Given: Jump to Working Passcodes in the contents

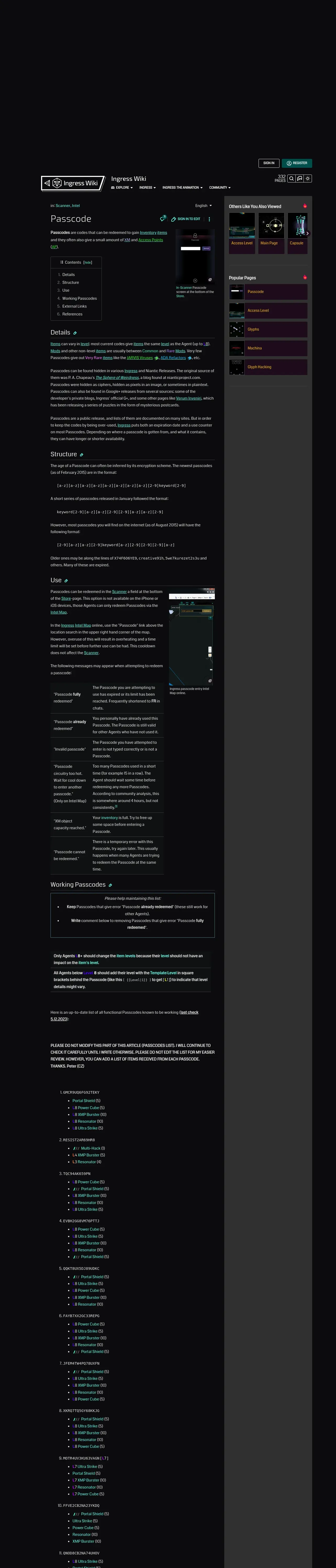Looking at the screenshot, I should coord(79,298).
